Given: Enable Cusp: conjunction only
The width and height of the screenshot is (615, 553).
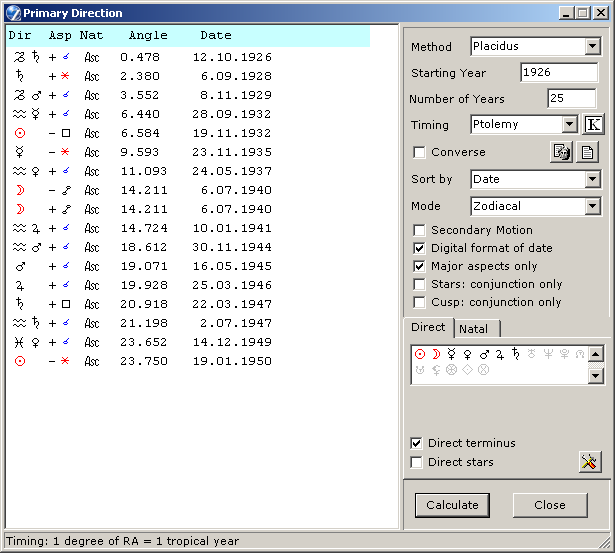Looking at the screenshot, I should pyautogui.click(x=419, y=302).
